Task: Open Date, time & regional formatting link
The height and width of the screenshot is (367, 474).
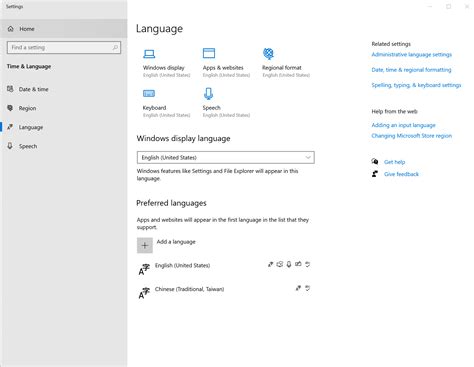Action: [x=411, y=70]
